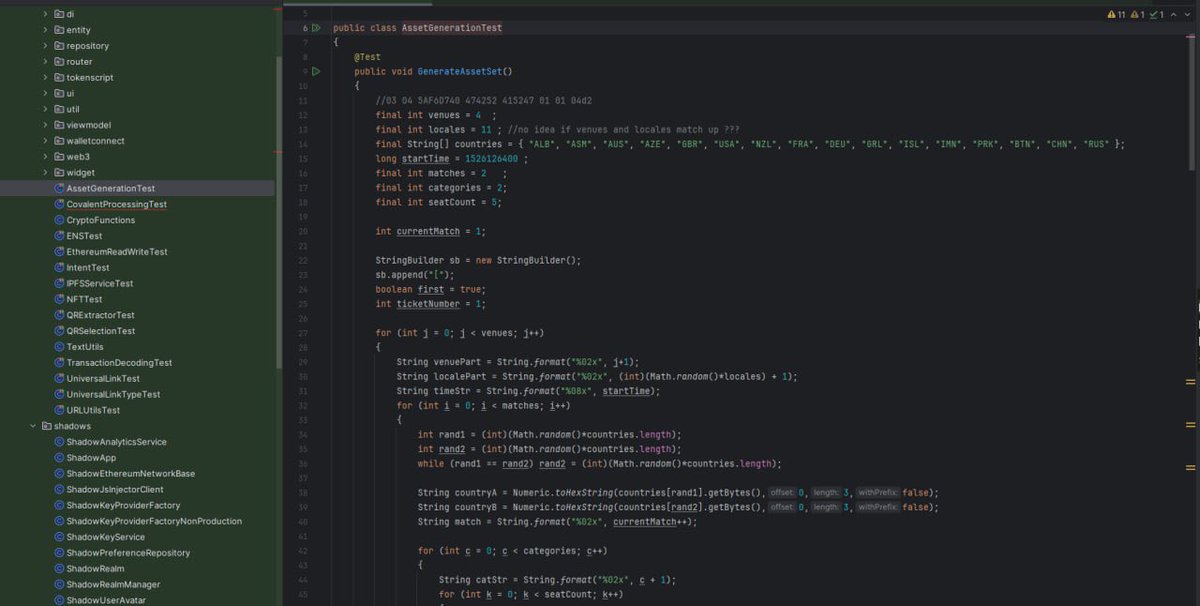Expand the entity folder
This screenshot has width=1200, height=606.
45,30
